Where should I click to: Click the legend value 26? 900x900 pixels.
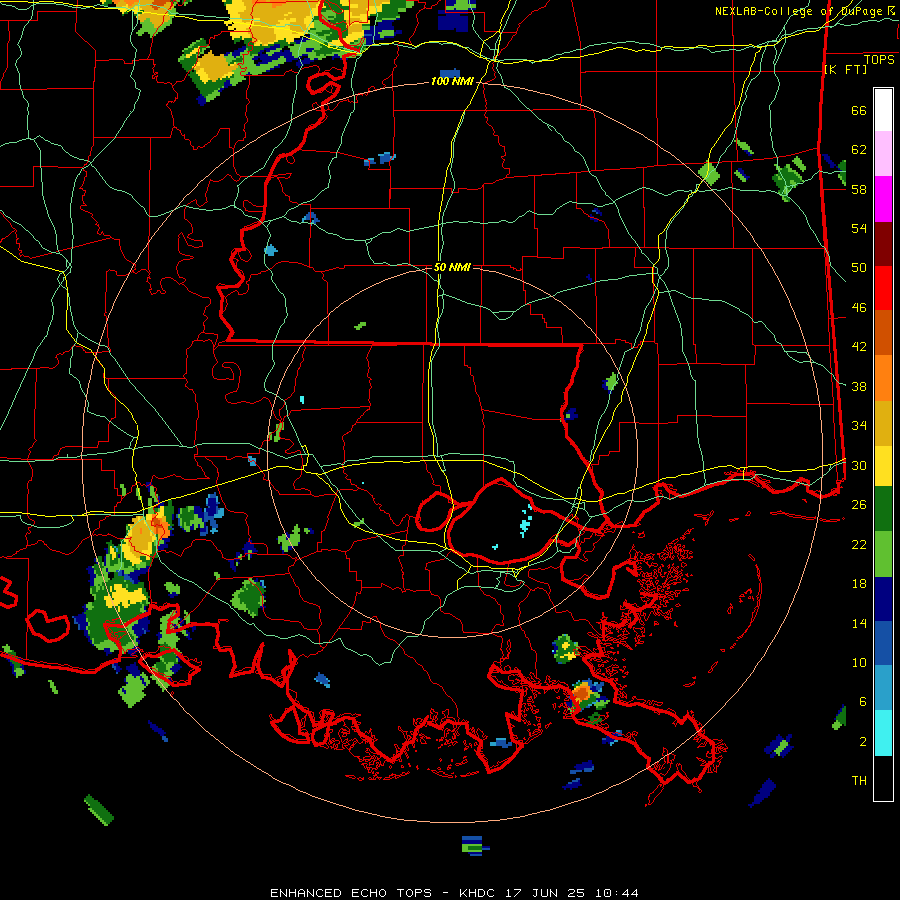point(859,505)
